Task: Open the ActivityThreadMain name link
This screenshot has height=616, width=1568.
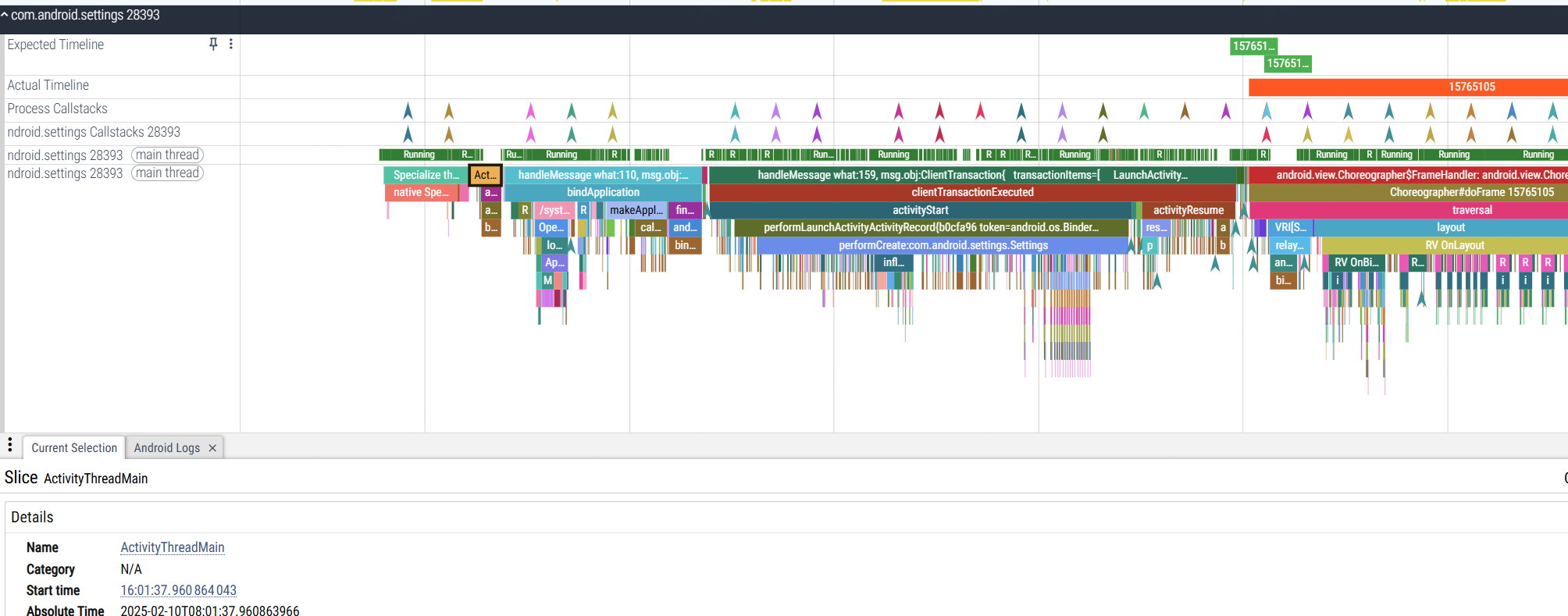Action: (172, 547)
